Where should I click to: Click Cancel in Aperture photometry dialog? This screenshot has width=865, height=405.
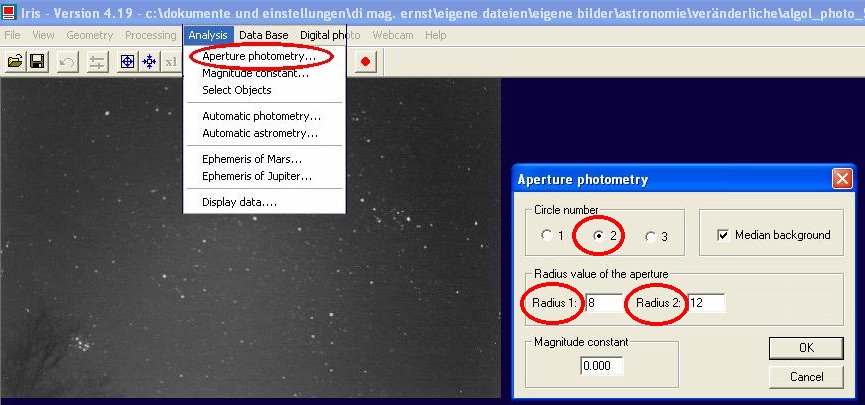pyautogui.click(x=806, y=377)
